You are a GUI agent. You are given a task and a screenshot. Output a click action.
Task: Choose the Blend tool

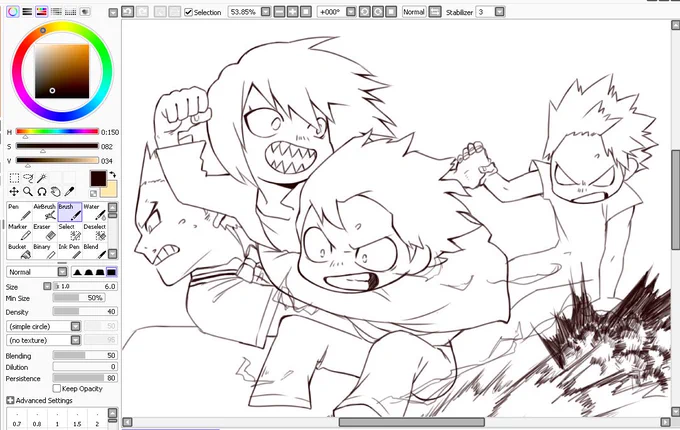[x=95, y=251]
